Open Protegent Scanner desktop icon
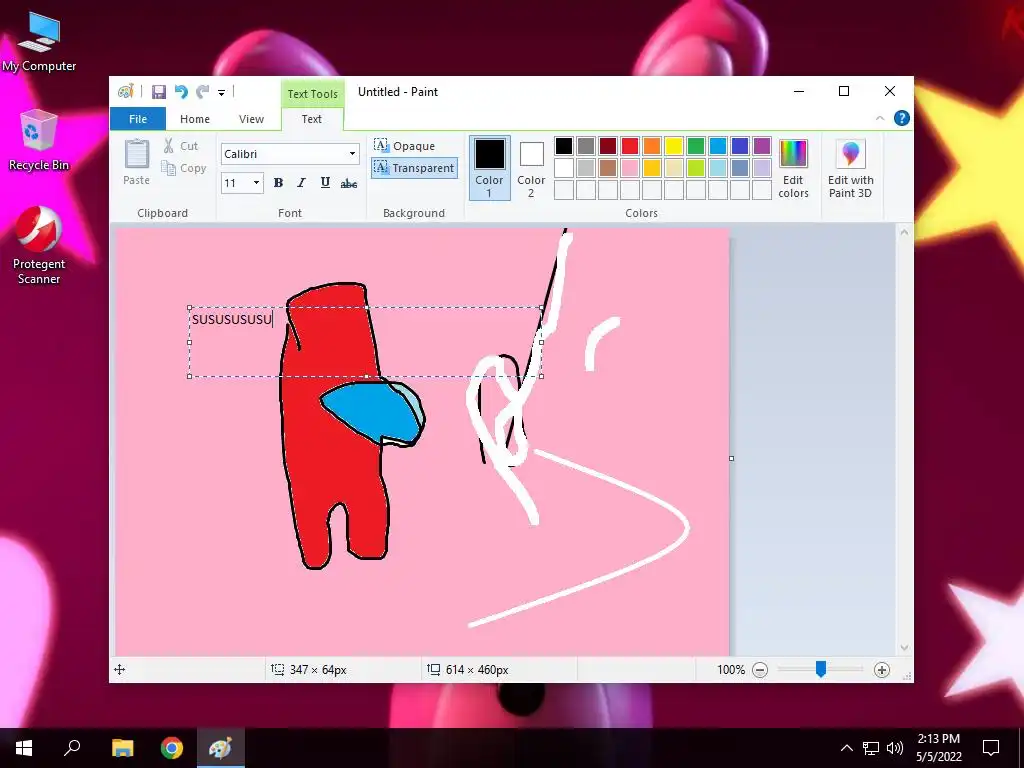 (39, 246)
